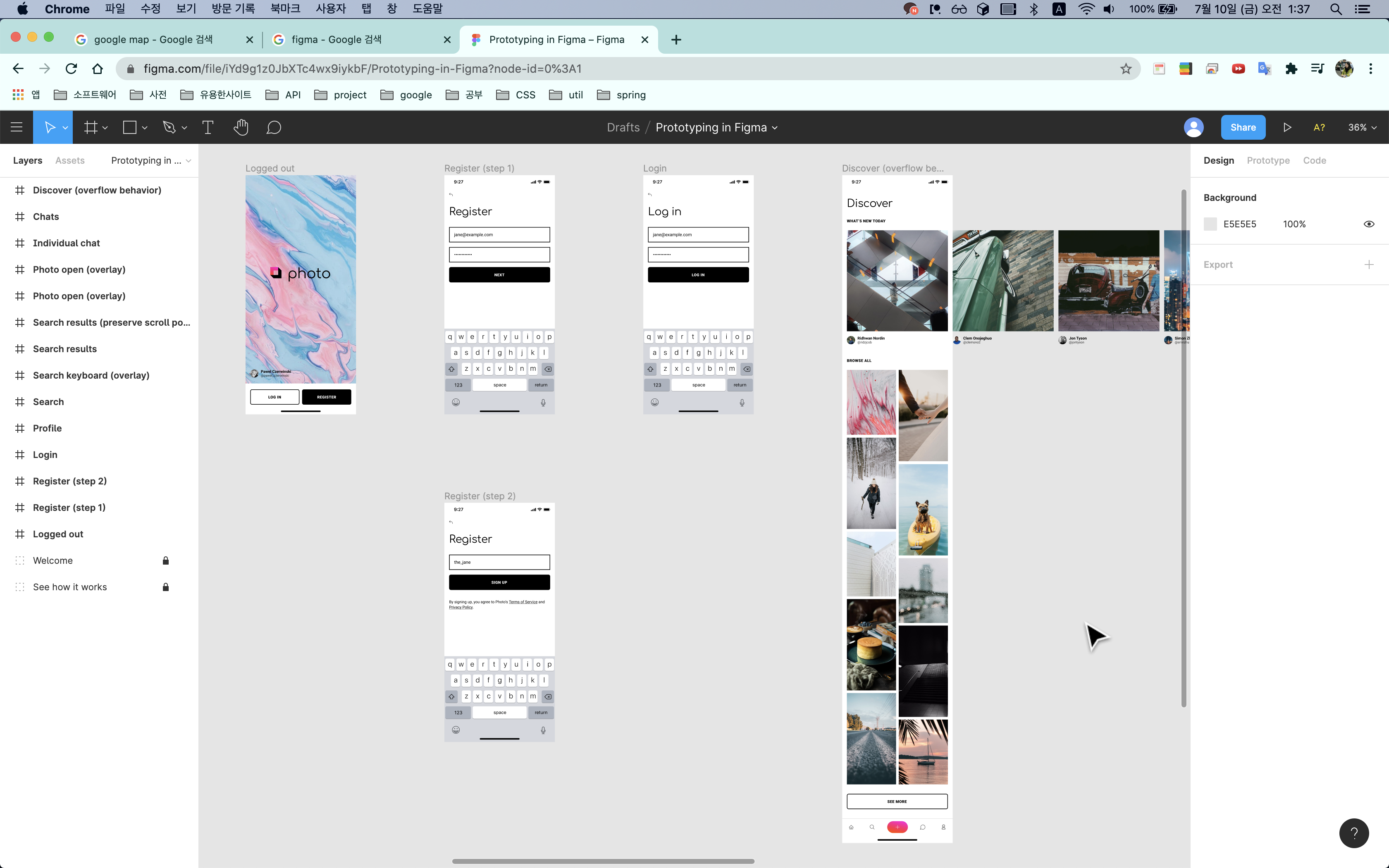Click the Present play icon
Viewport: 1389px width, 868px height.
[1287, 127]
